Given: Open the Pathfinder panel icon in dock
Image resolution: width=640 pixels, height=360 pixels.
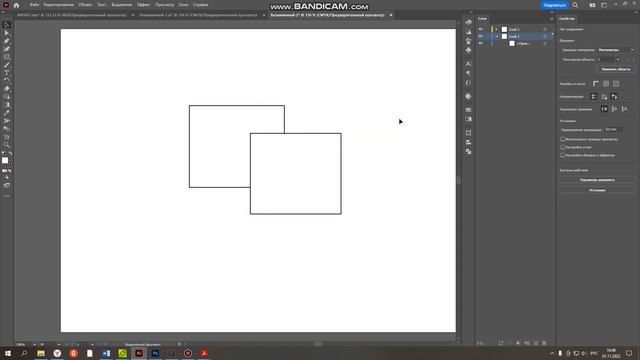Looking at the screenshot, I should [468, 151].
